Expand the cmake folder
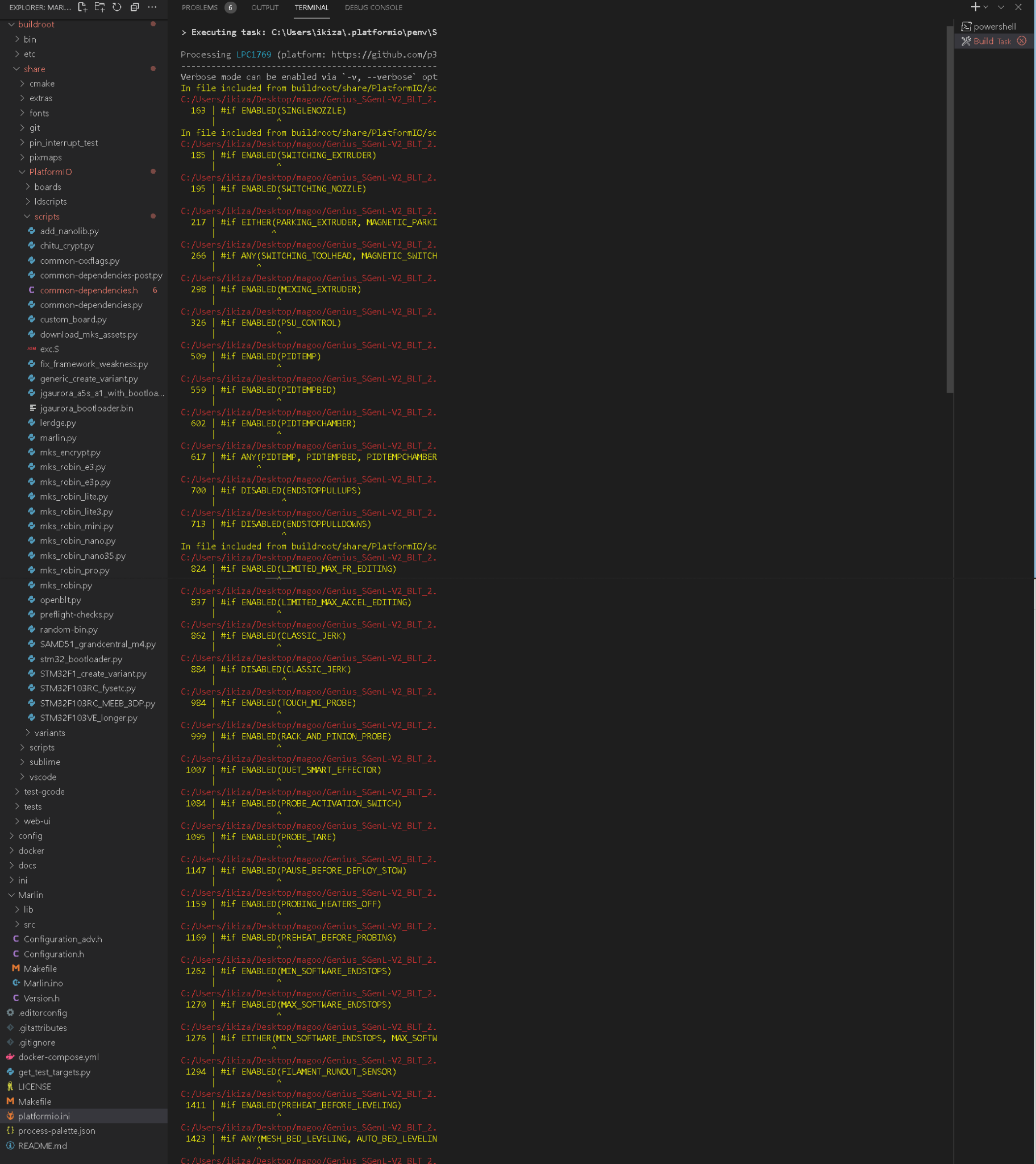Image resolution: width=1036 pixels, height=1164 pixels. point(23,84)
